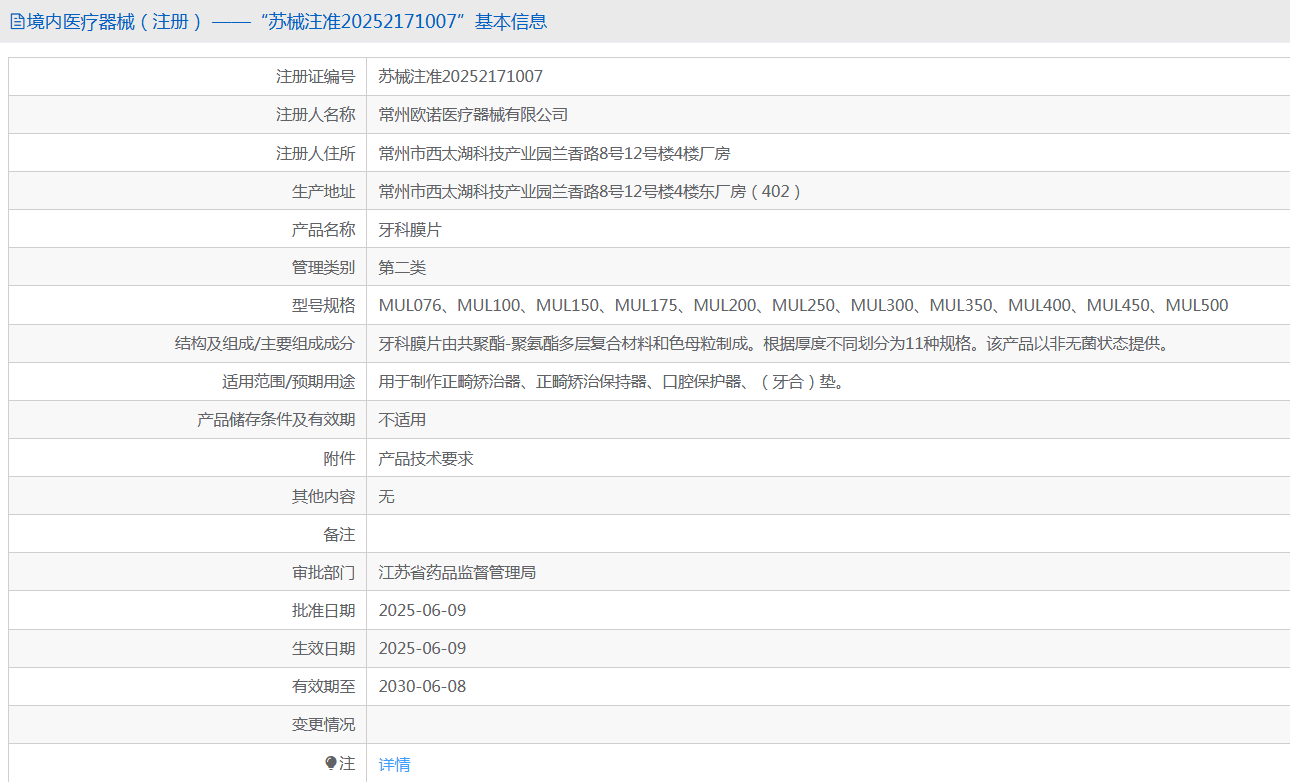Viewport: 1290px width, 782px height.
Task: Select approval department 江苏省药品监督管理局
Action: pyautogui.click(x=457, y=572)
